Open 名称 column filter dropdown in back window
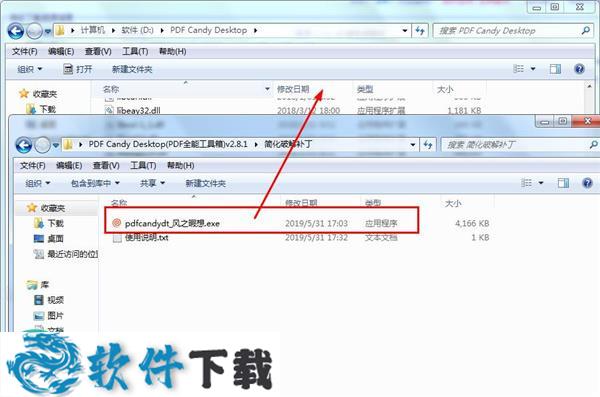 coord(267,89)
